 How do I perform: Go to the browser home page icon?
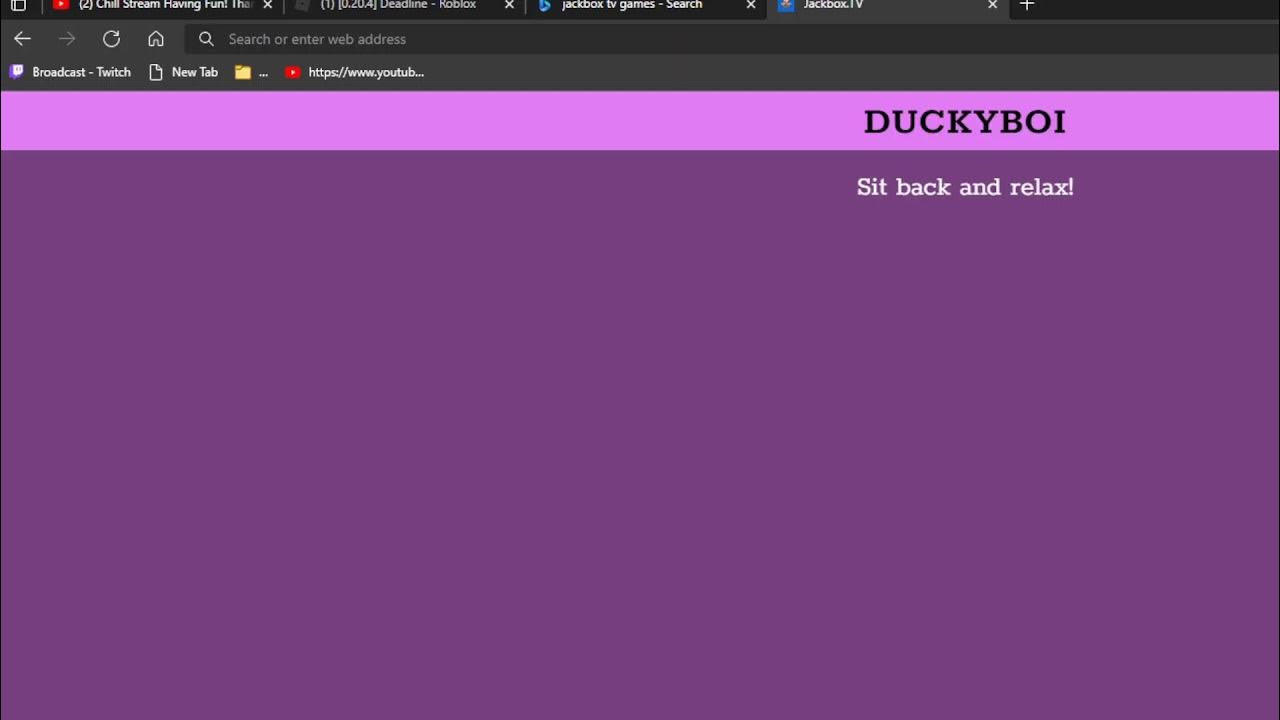click(156, 39)
